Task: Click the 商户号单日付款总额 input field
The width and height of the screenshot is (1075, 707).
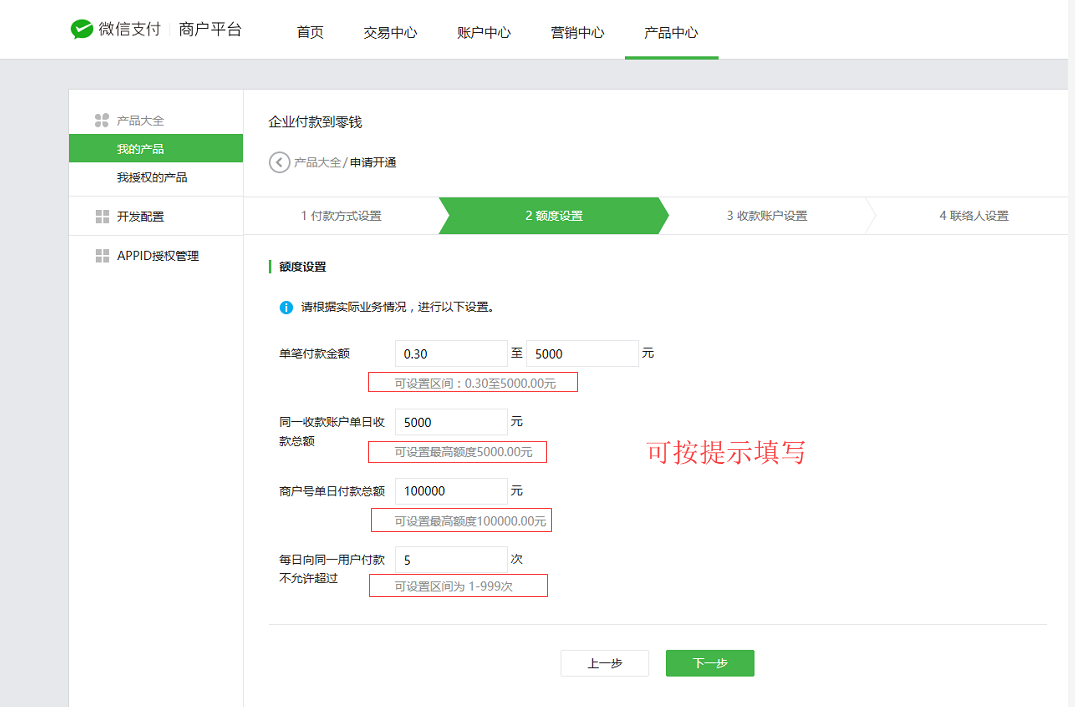Action: (x=451, y=491)
